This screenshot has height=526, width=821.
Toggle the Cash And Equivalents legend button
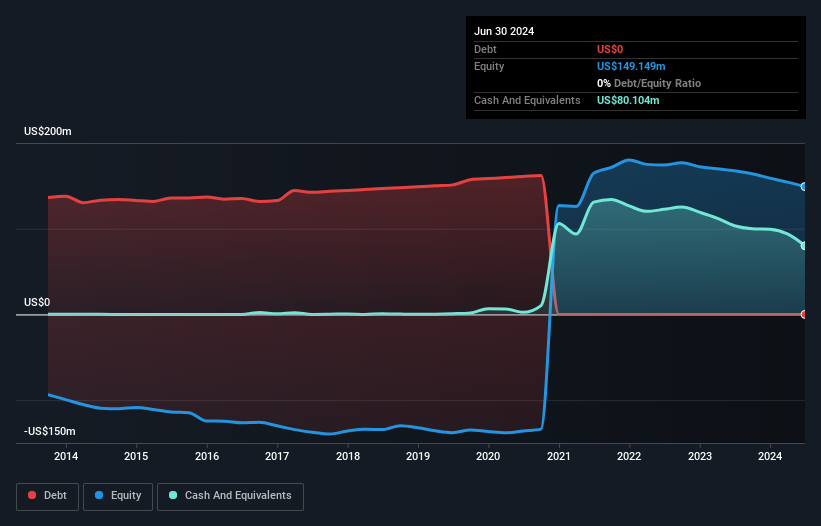(230, 497)
